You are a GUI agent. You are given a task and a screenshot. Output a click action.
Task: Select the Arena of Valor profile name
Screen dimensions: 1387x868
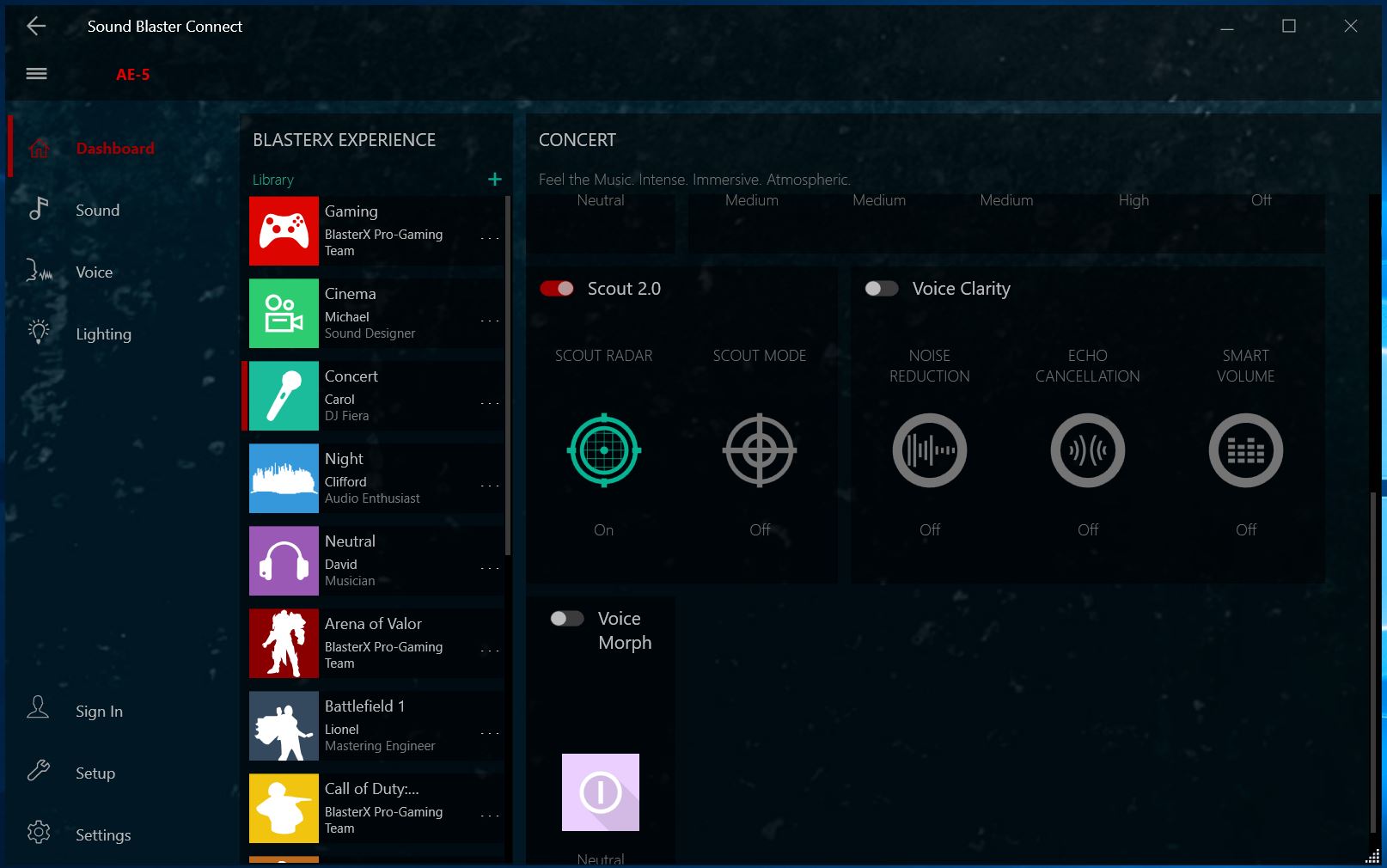point(373,624)
